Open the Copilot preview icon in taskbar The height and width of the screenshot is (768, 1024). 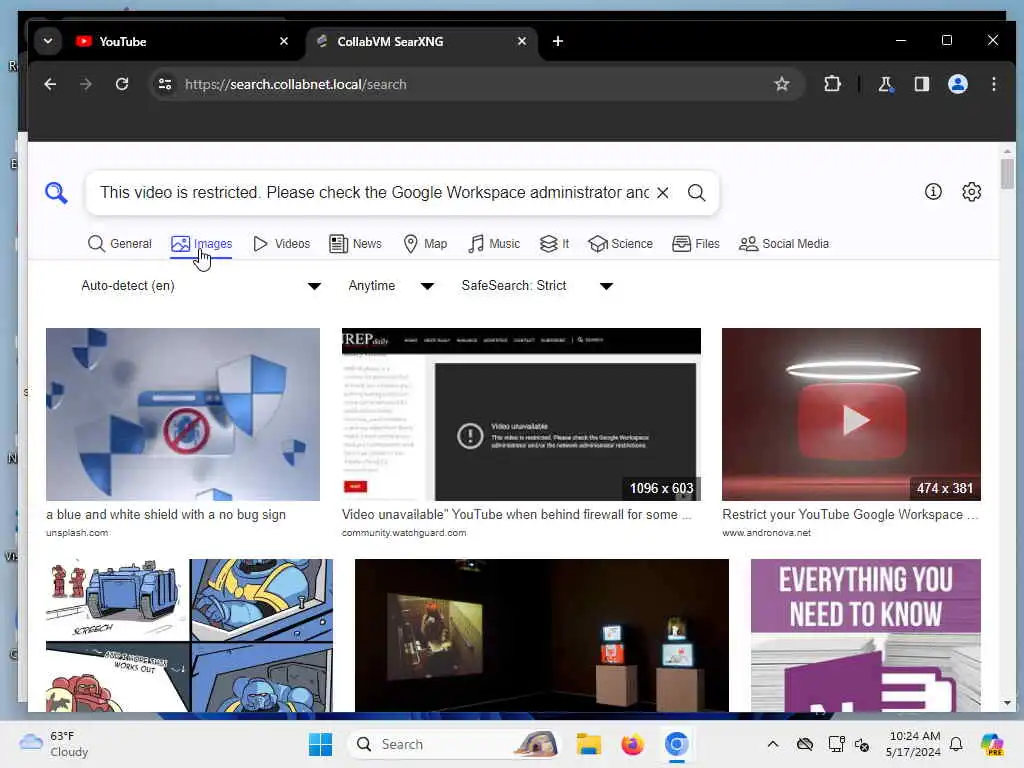click(992, 744)
